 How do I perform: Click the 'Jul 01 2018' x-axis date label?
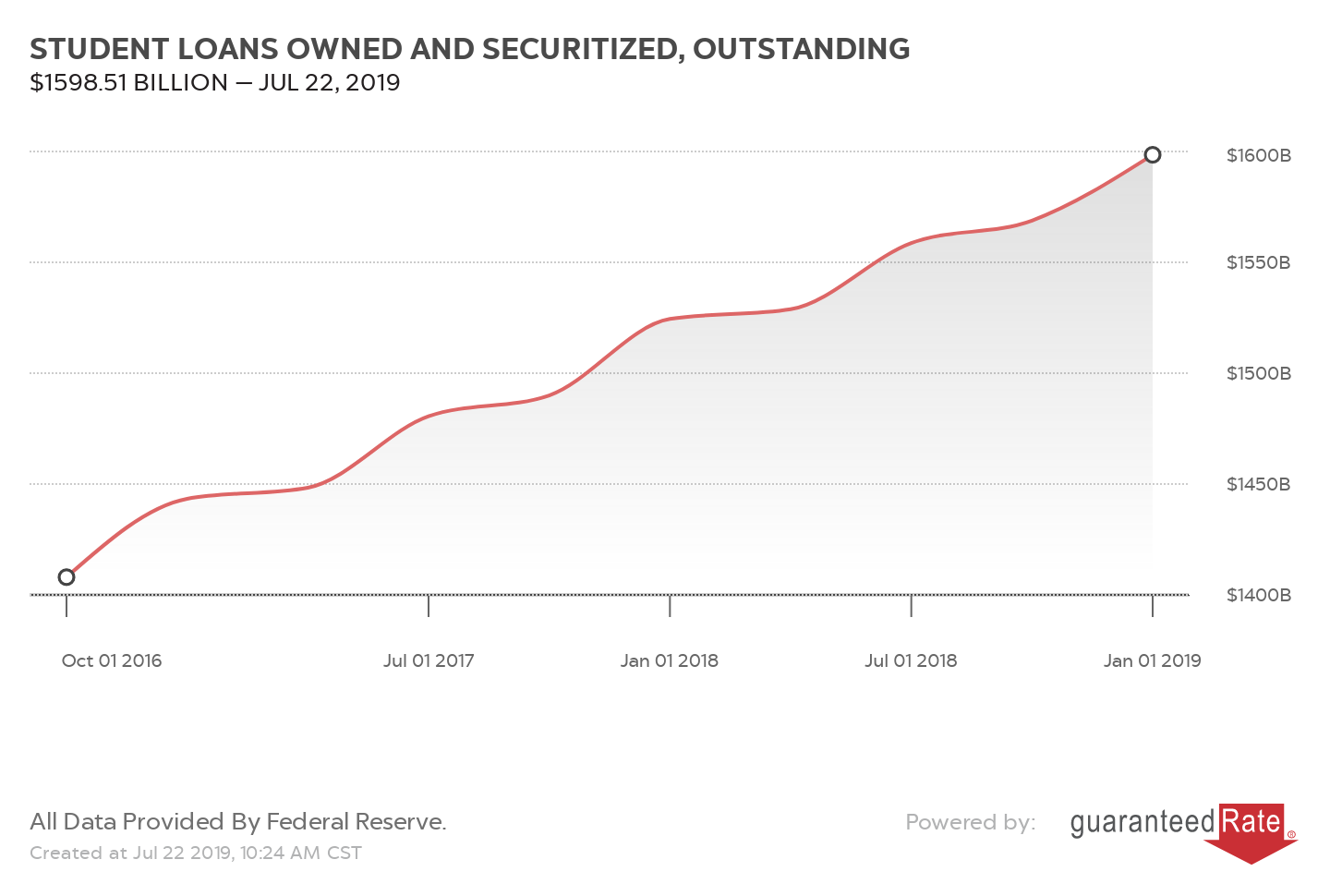click(x=911, y=660)
